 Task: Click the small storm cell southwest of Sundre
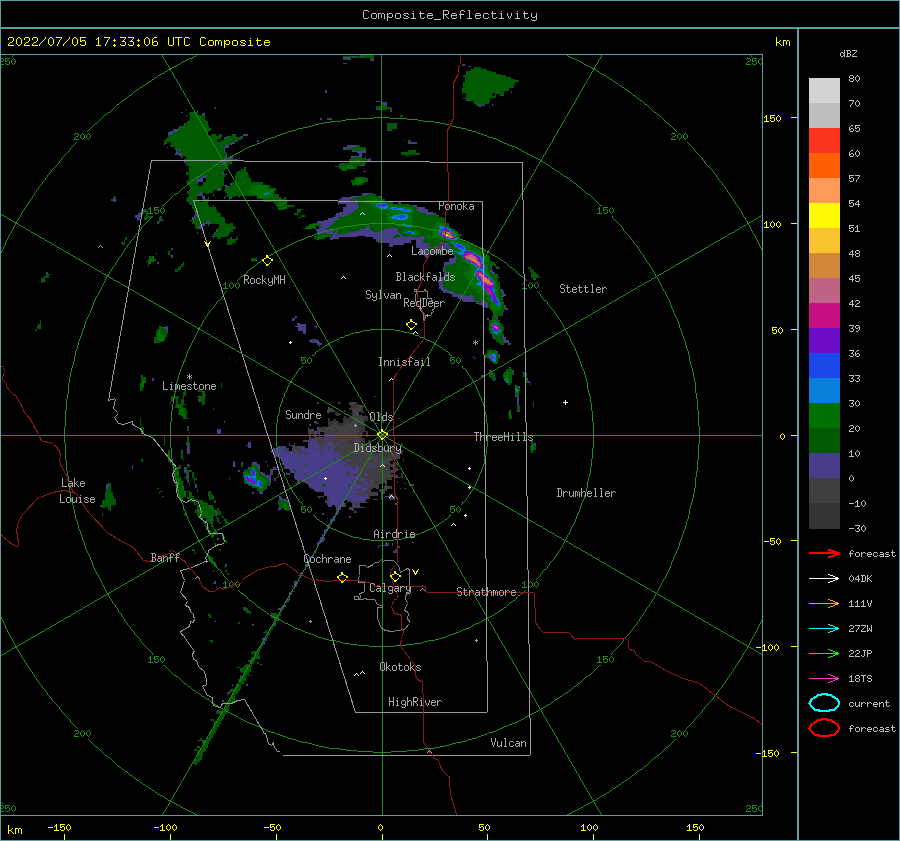(255, 478)
